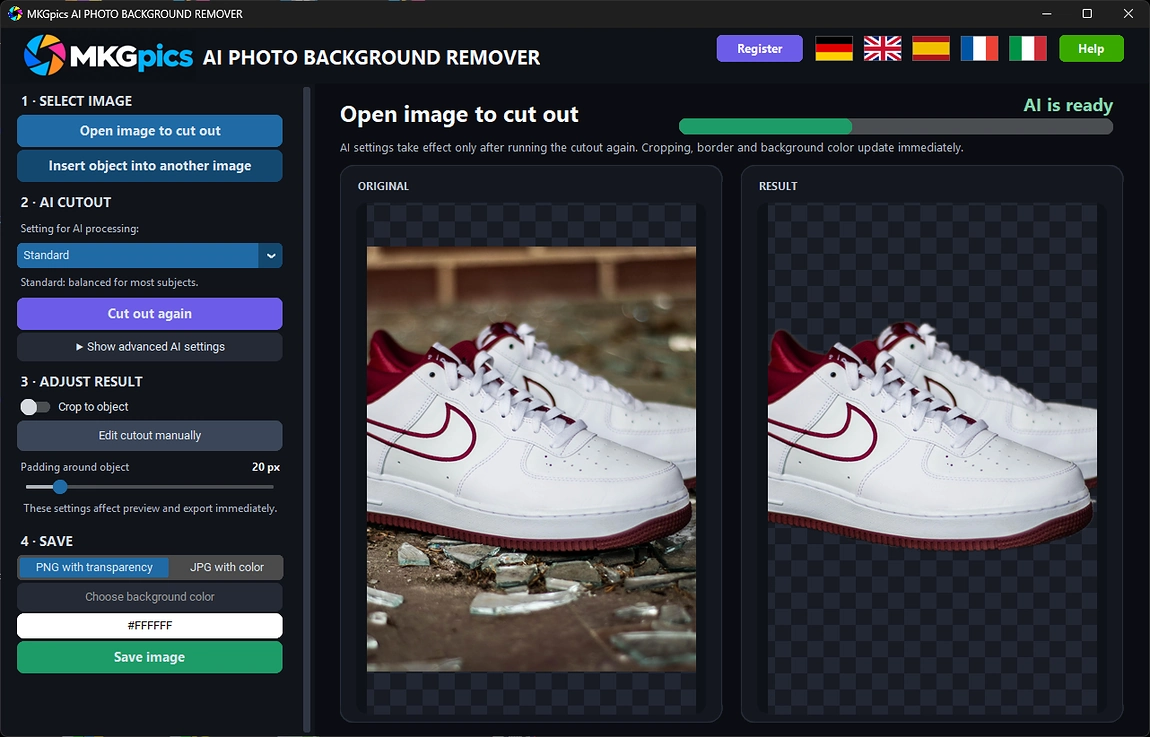Open the Standard AI processing dropdown

pyautogui.click(x=150, y=255)
